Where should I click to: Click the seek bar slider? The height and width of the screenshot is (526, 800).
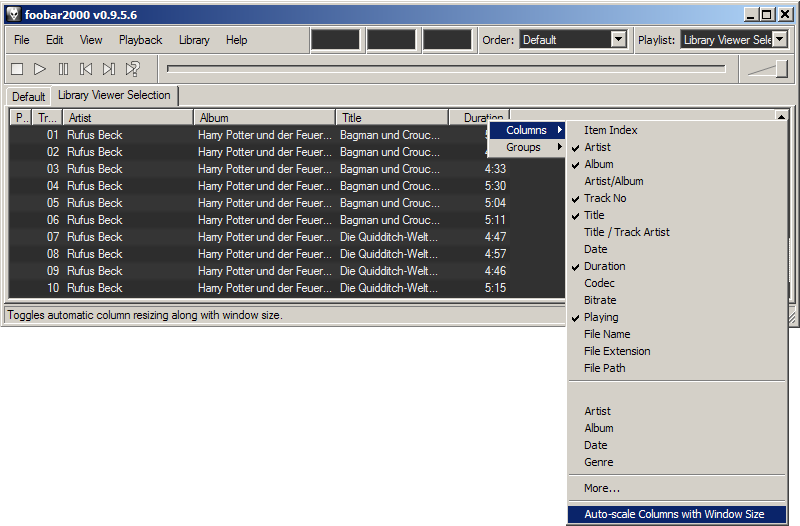445,68
